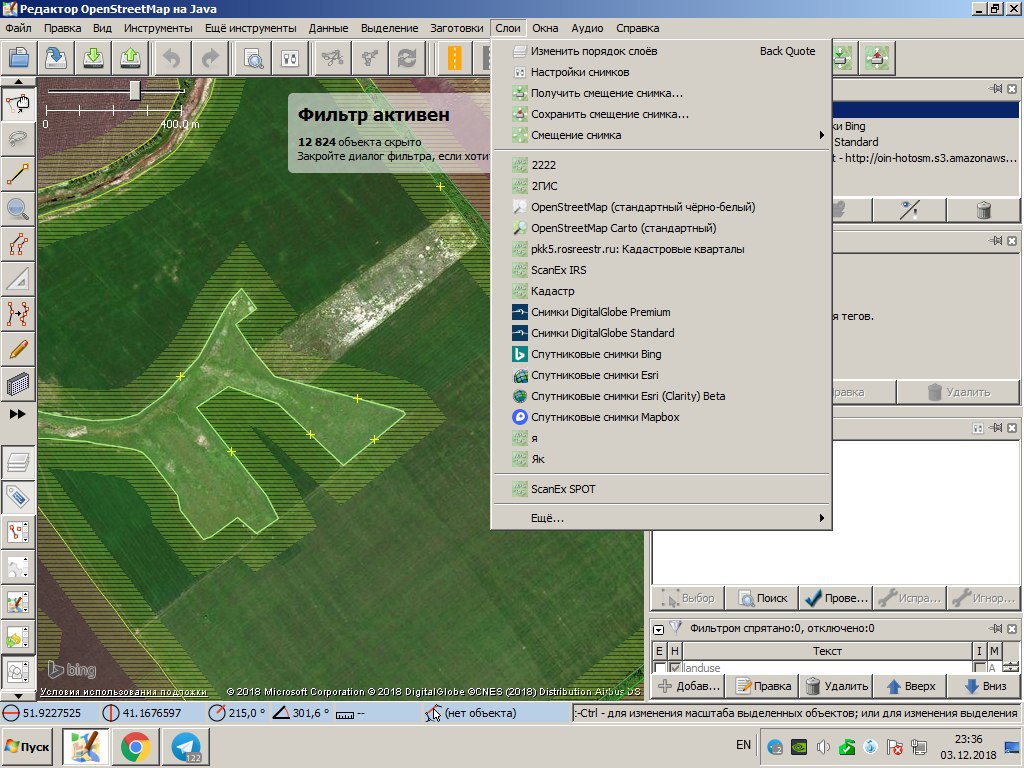Viewport: 1024px width, 768px height.
Task: Add OpenStreetMap Carto (стандартный) layer
Action: tap(660, 228)
